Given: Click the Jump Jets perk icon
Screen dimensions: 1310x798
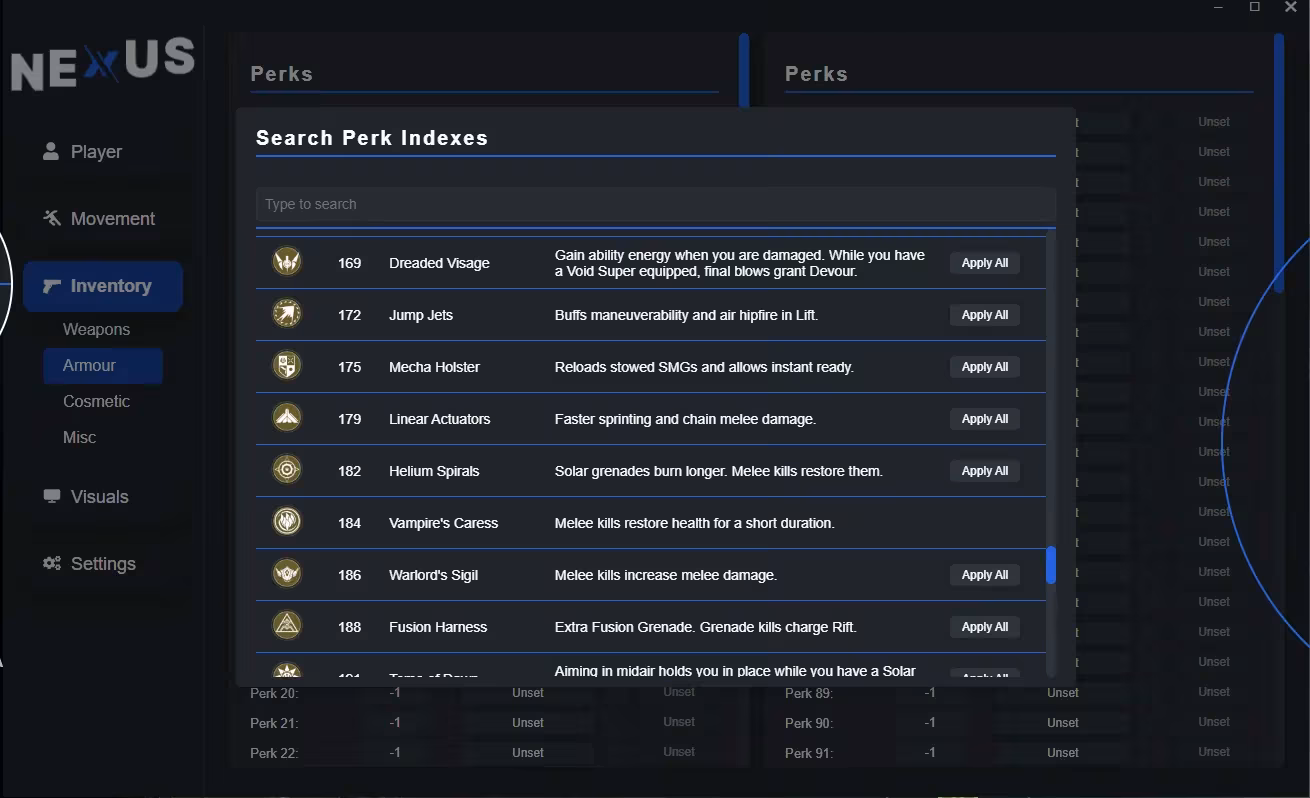Looking at the screenshot, I should point(287,314).
